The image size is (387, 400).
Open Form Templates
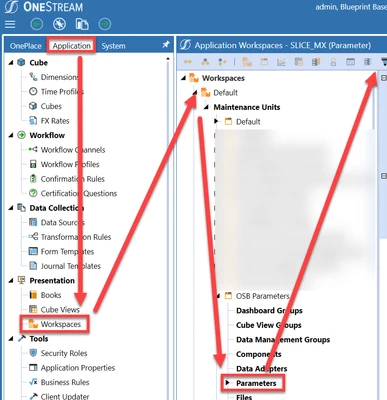point(67,252)
